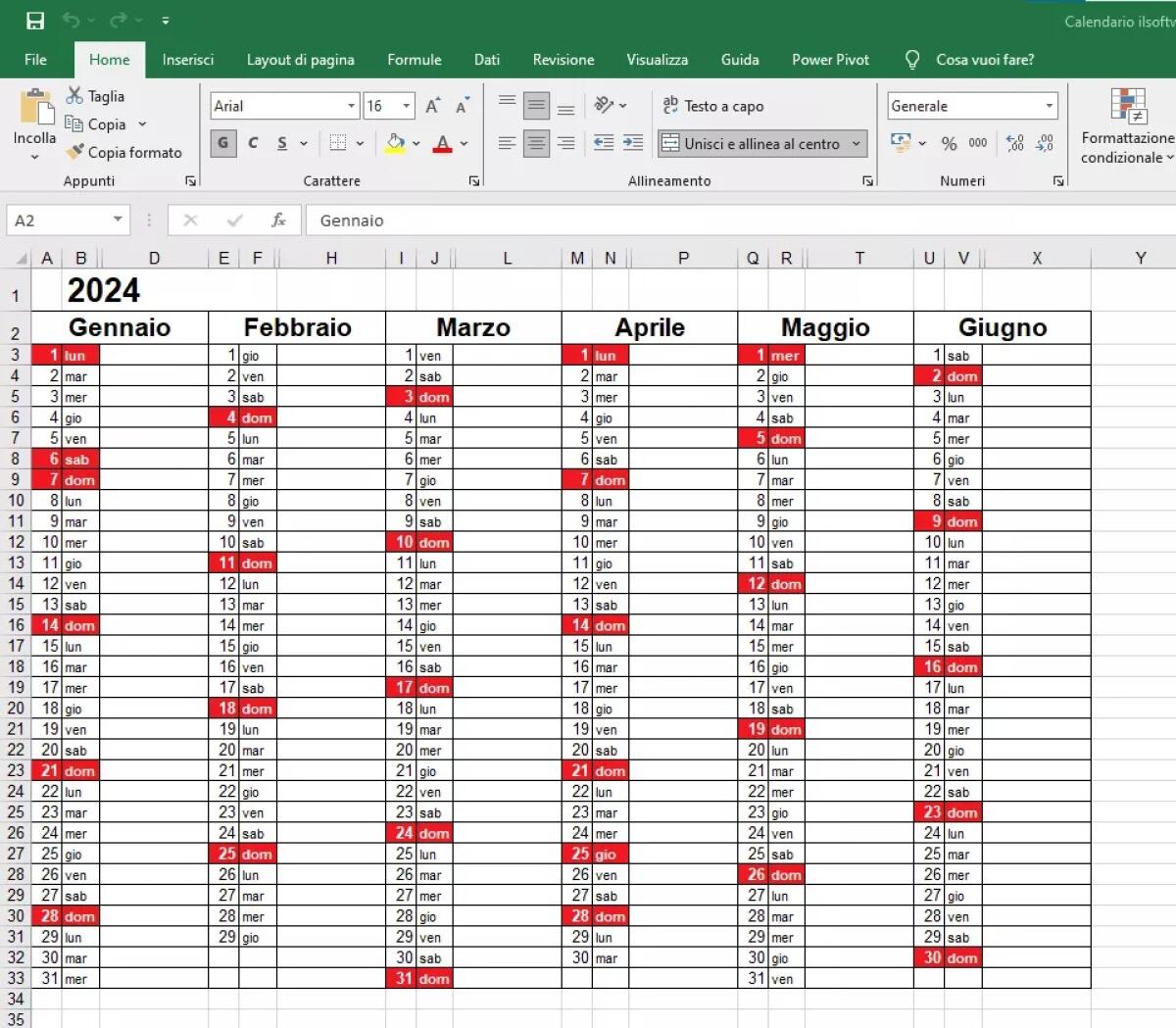The width and height of the screenshot is (1176, 1028).
Task: Toggle bold with the G button
Action: (x=222, y=143)
